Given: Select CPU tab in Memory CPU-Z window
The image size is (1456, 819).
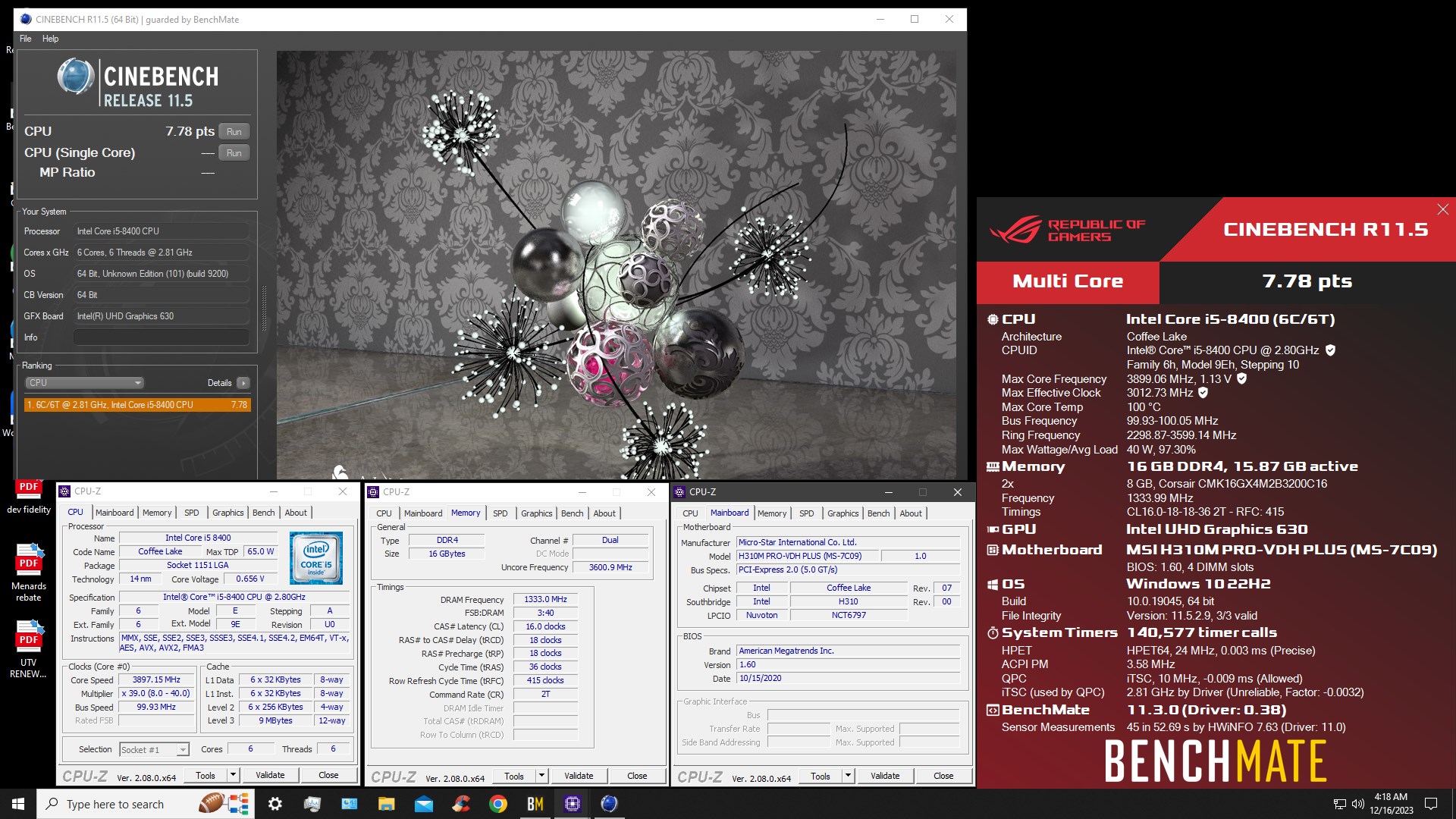Looking at the screenshot, I should click(384, 513).
